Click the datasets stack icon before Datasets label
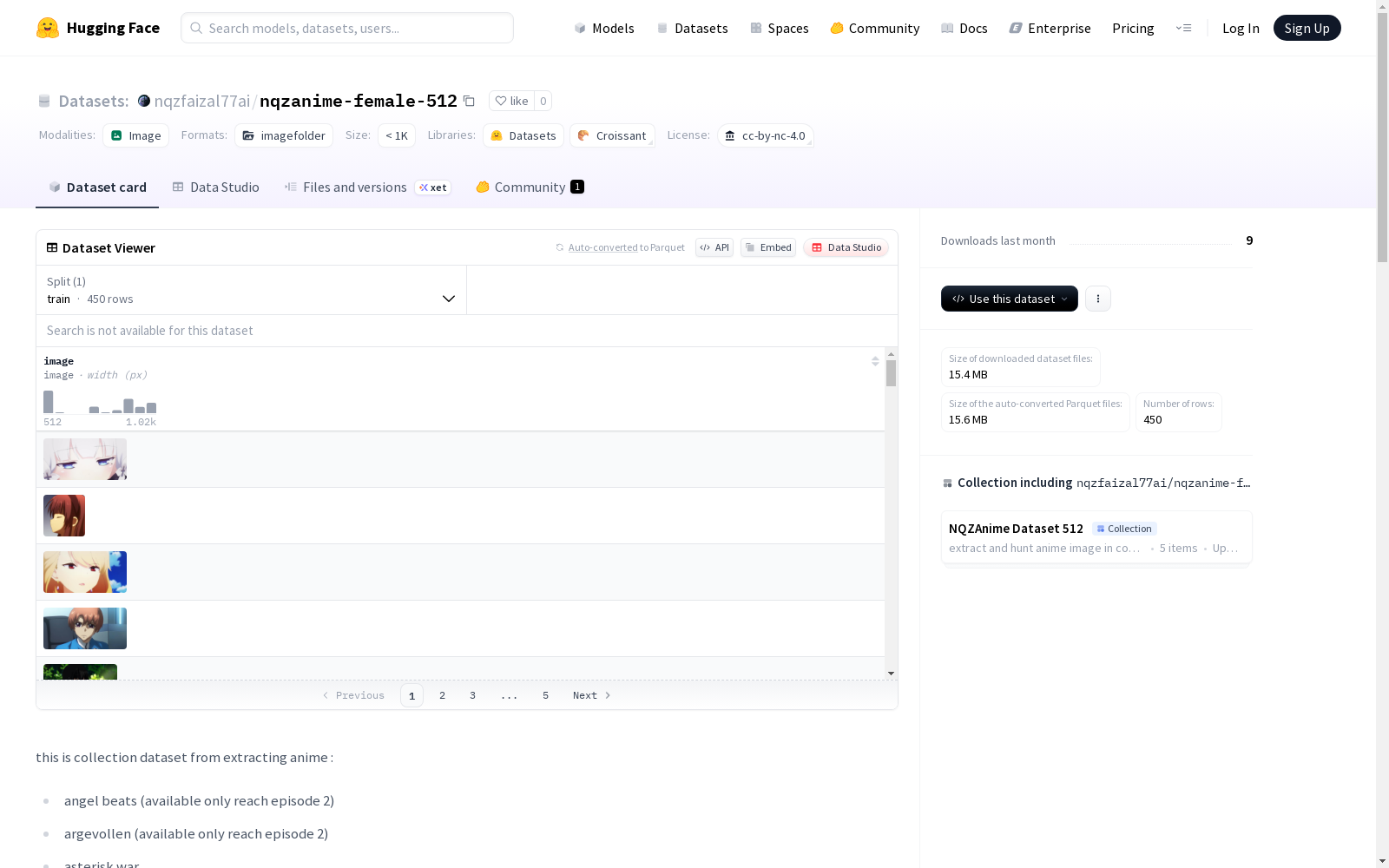The width and height of the screenshot is (1389, 868). [44, 101]
